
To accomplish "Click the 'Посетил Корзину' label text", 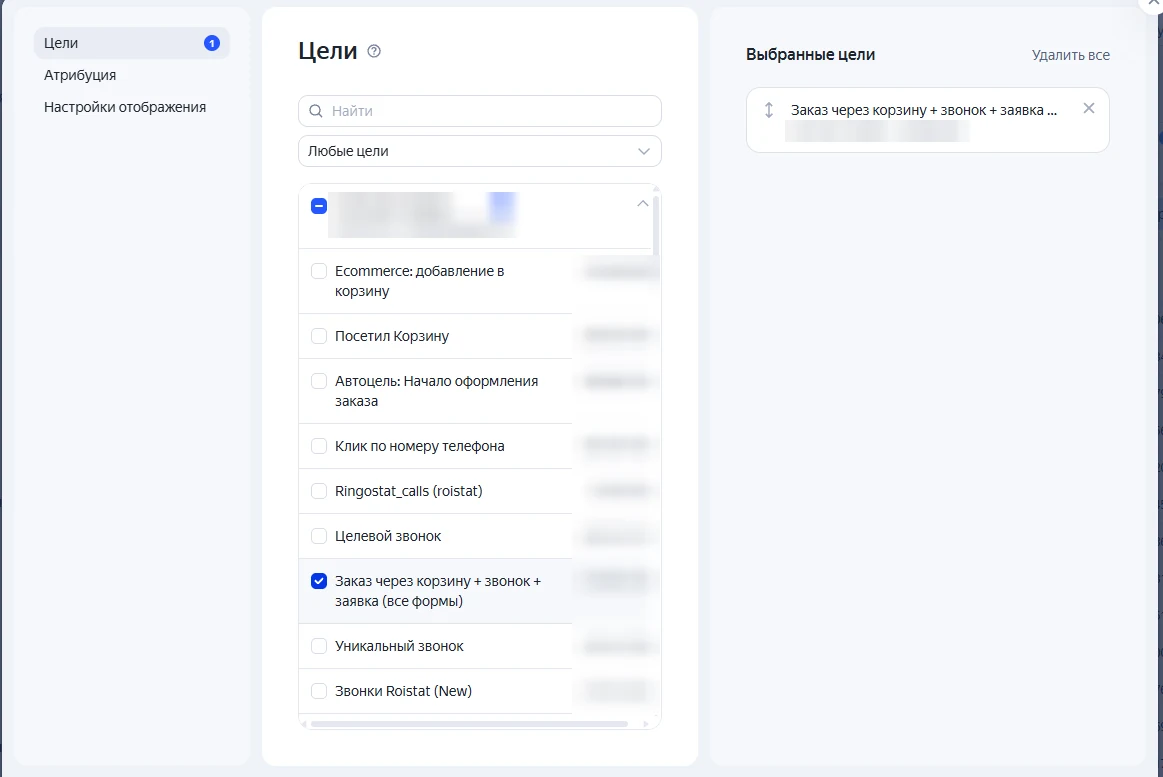I will tap(392, 336).
